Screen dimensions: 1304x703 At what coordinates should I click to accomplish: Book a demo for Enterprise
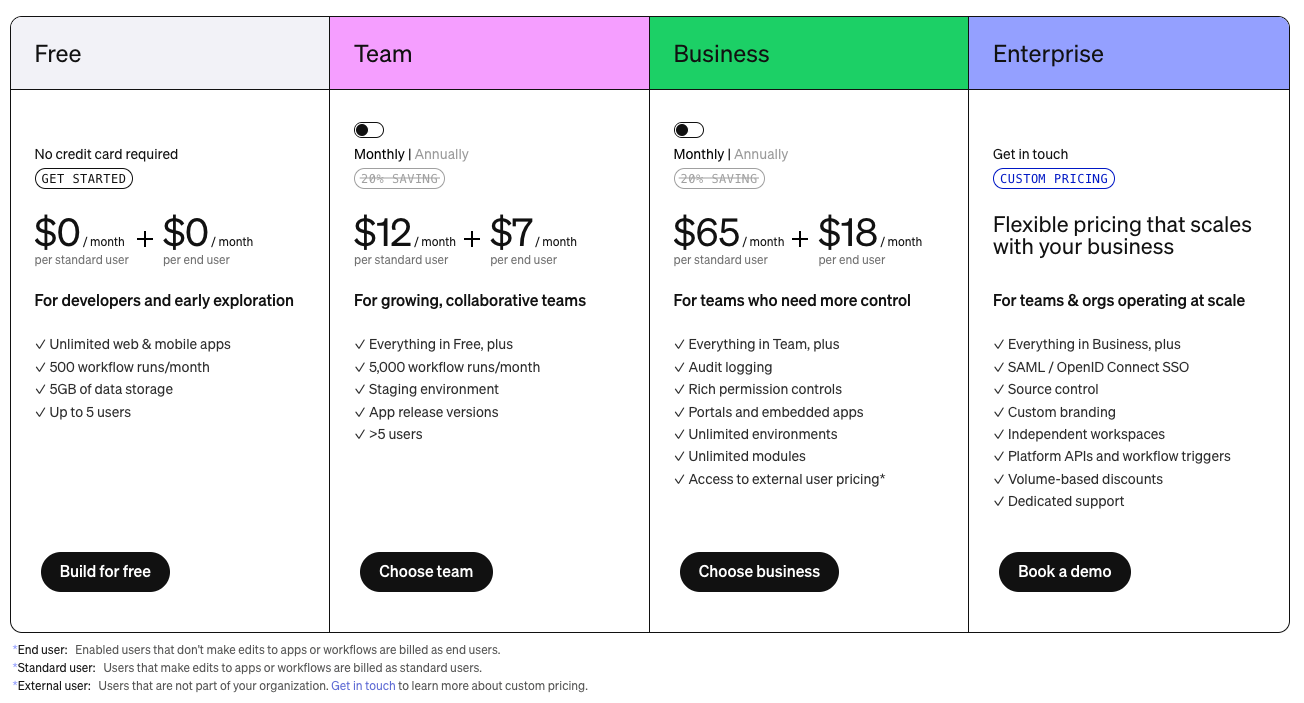(1064, 572)
